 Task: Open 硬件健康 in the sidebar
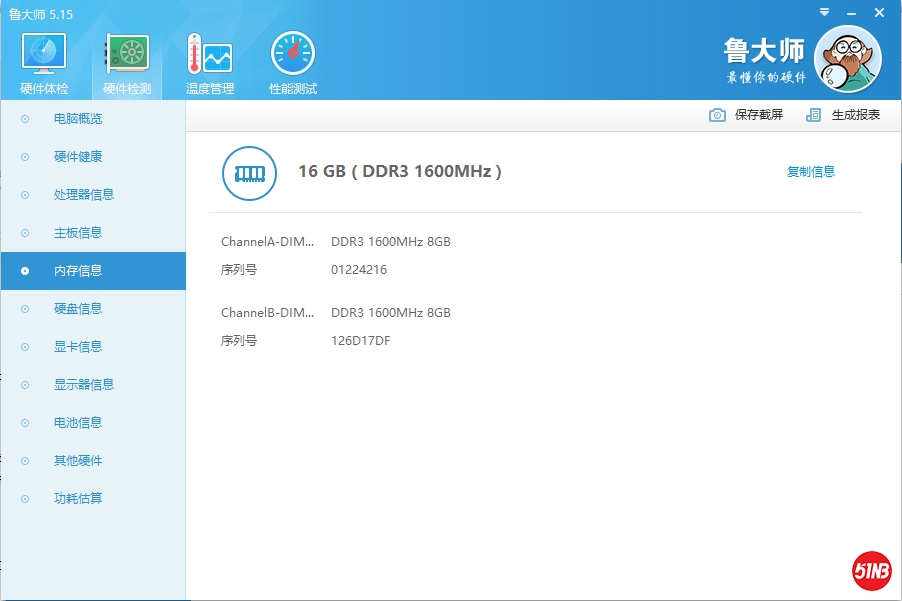point(78,157)
